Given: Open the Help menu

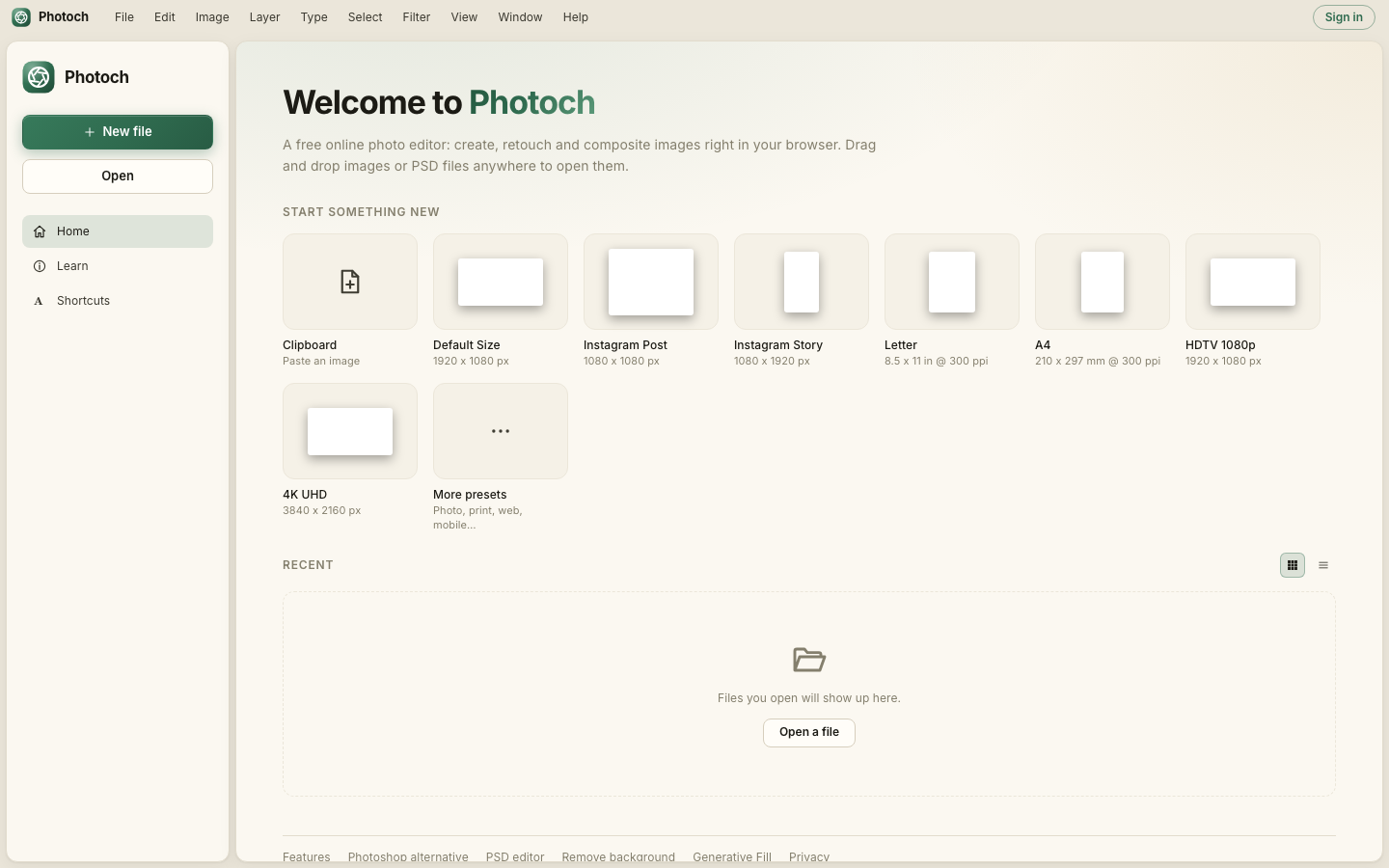Looking at the screenshot, I should (576, 17).
